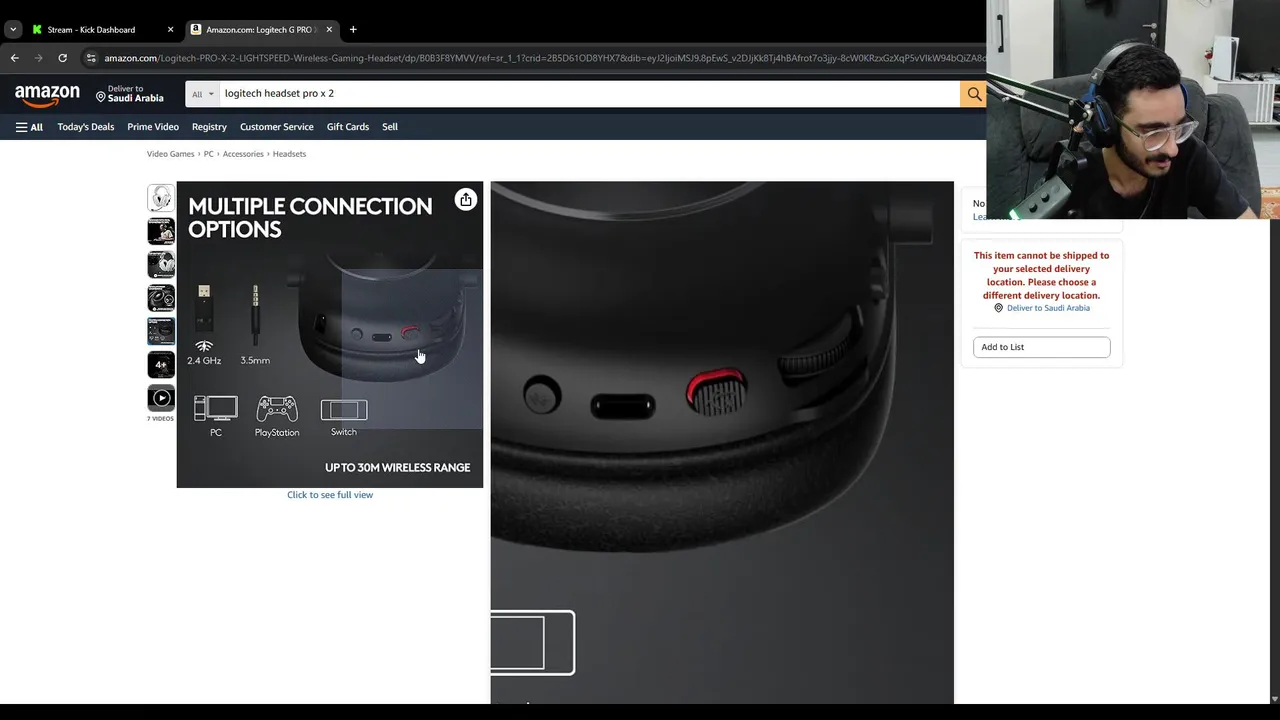Viewport: 1280px width, 720px height.
Task: Open the All hamburger menu
Action: click(x=29, y=127)
